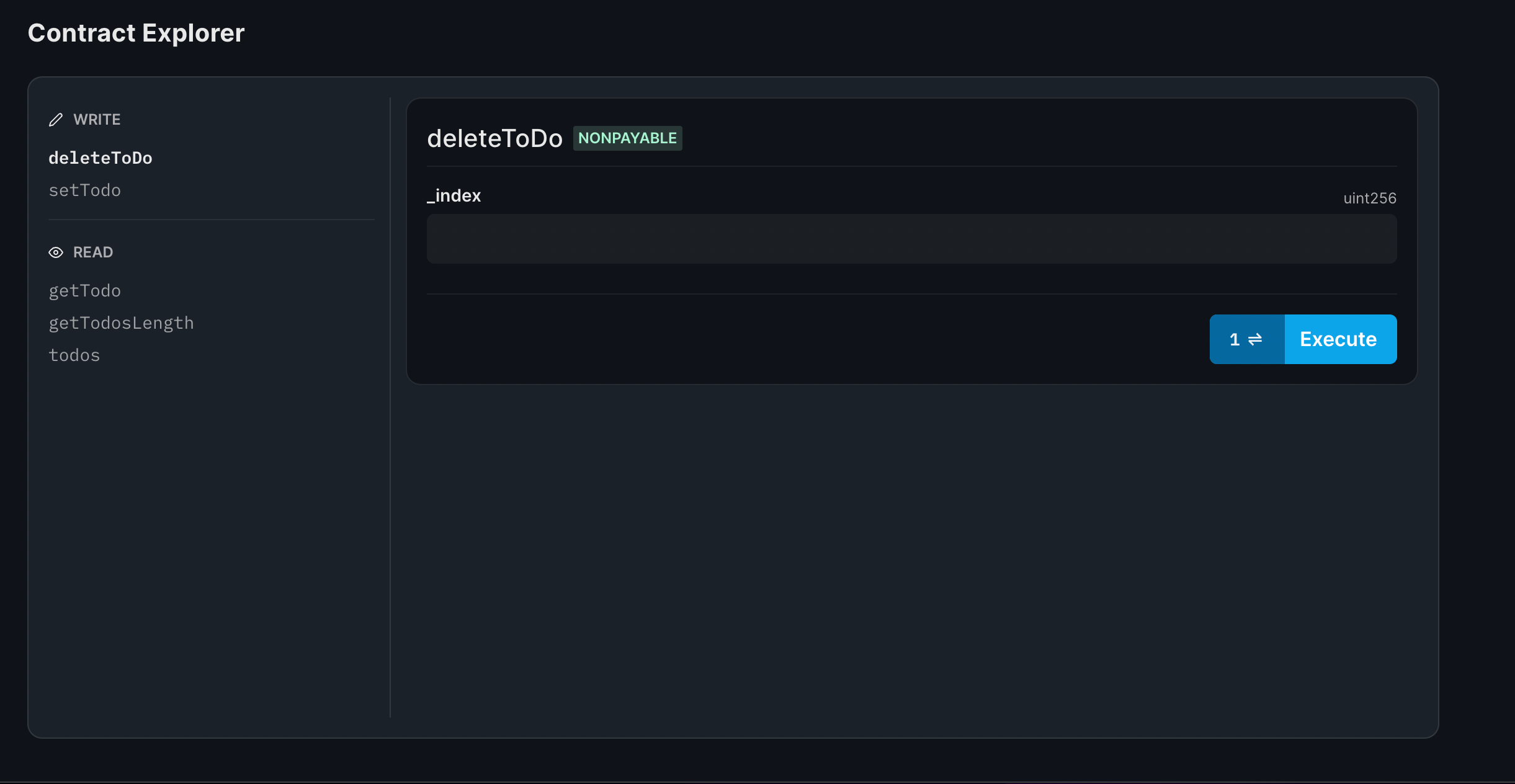Click the NONPAYABLE badge

pos(627,138)
